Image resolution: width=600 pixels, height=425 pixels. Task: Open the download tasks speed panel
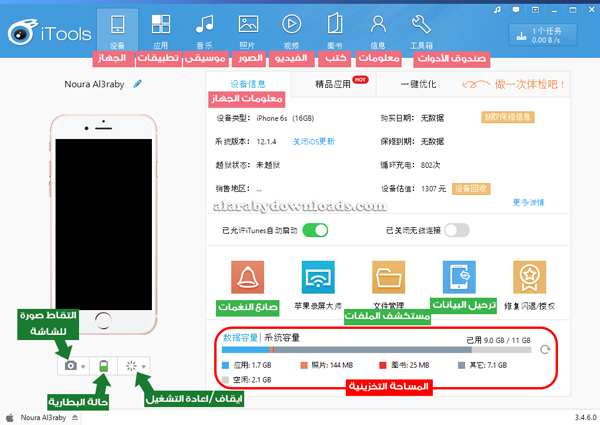click(x=543, y=35)
